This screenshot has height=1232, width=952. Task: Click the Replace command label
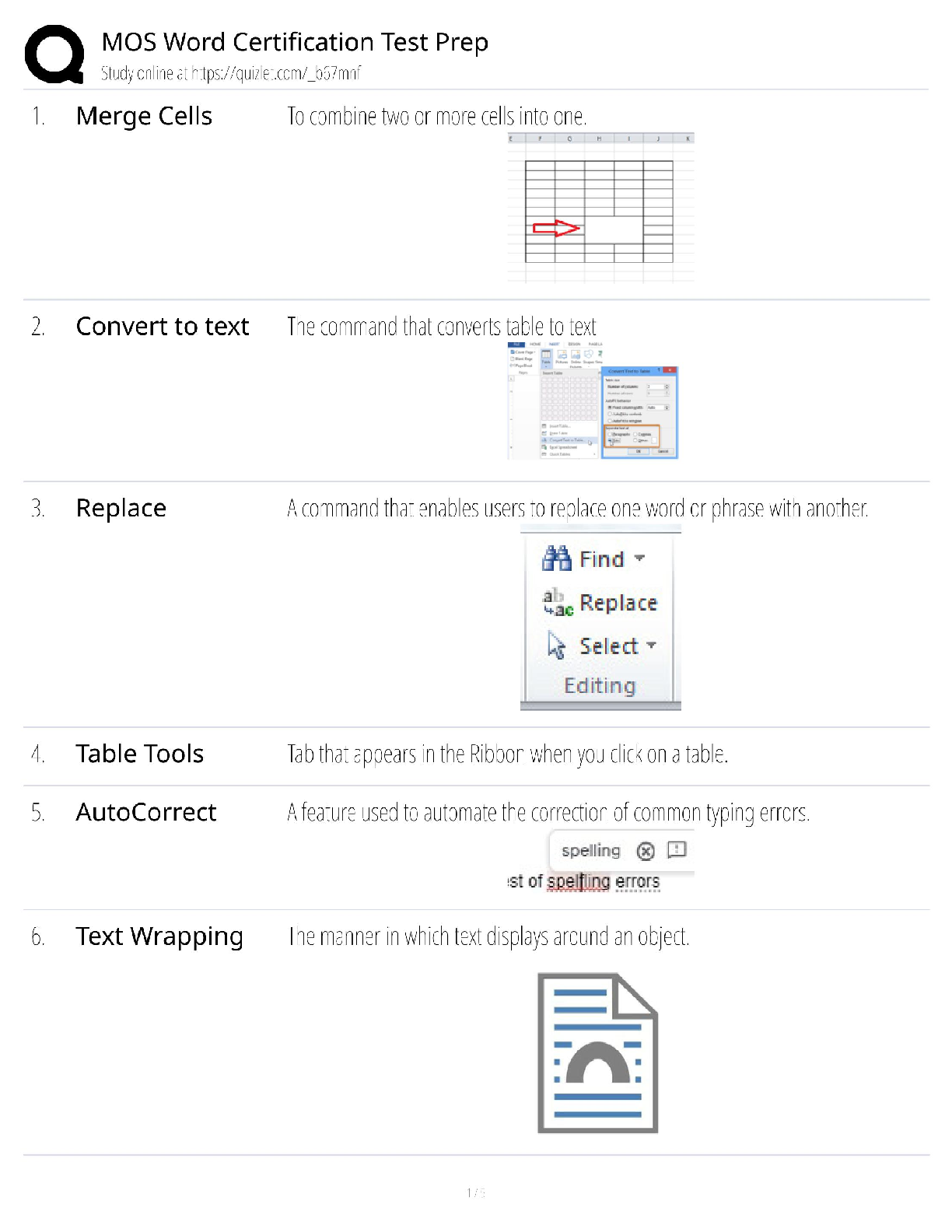pos(618,603)
